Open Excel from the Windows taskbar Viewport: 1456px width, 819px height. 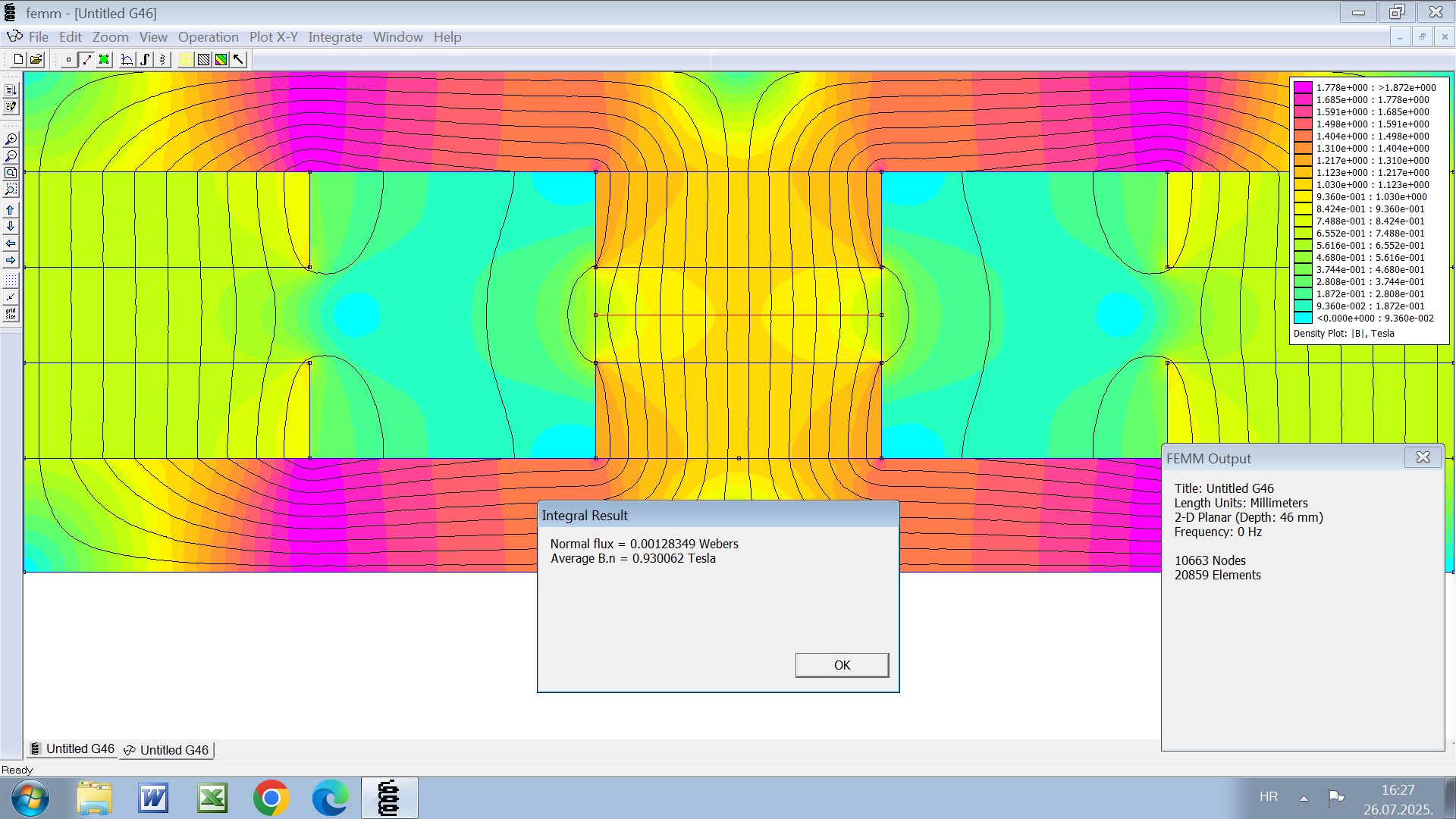212,798
